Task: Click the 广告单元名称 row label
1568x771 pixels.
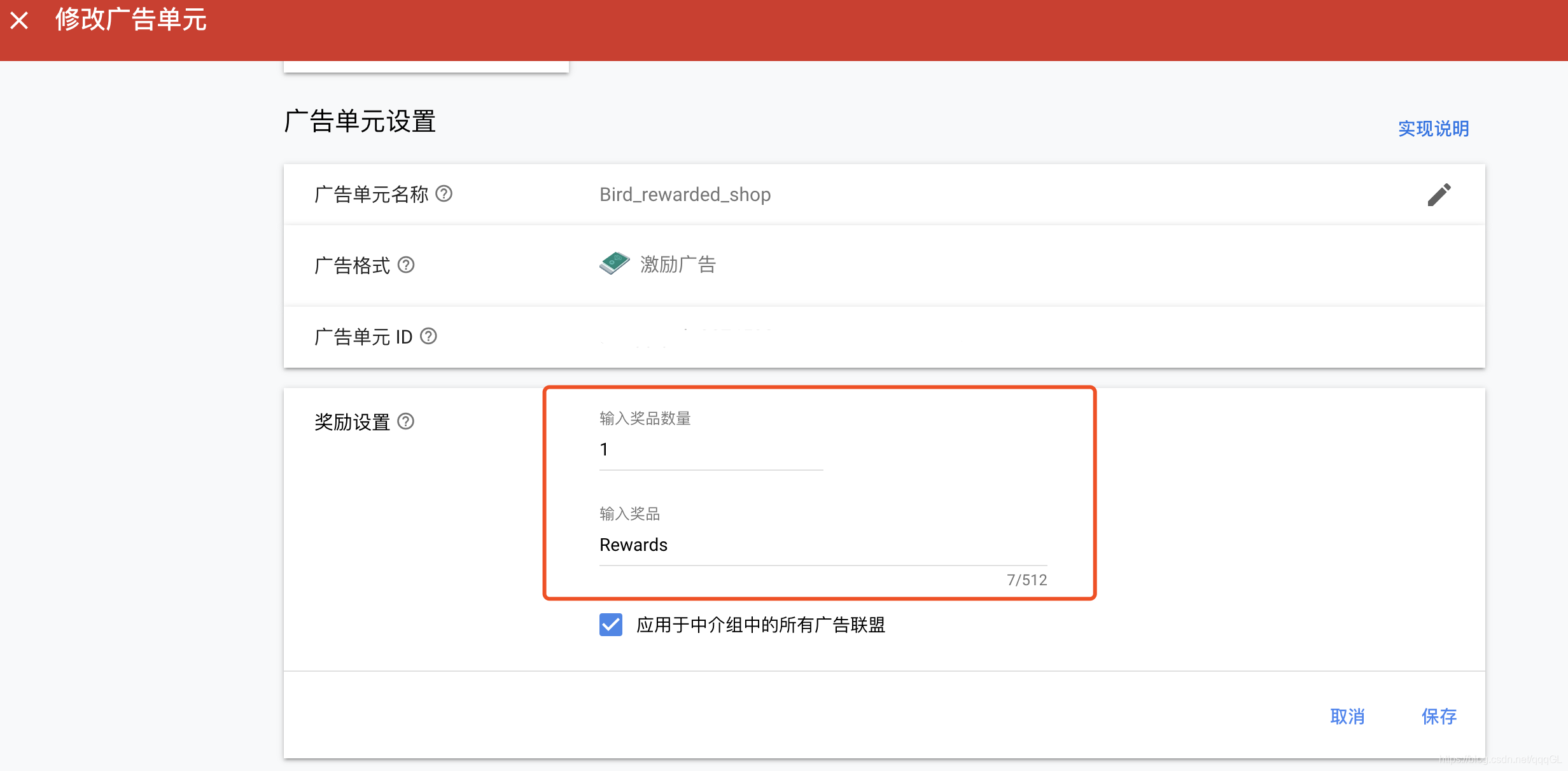Action: pos(372,195)
